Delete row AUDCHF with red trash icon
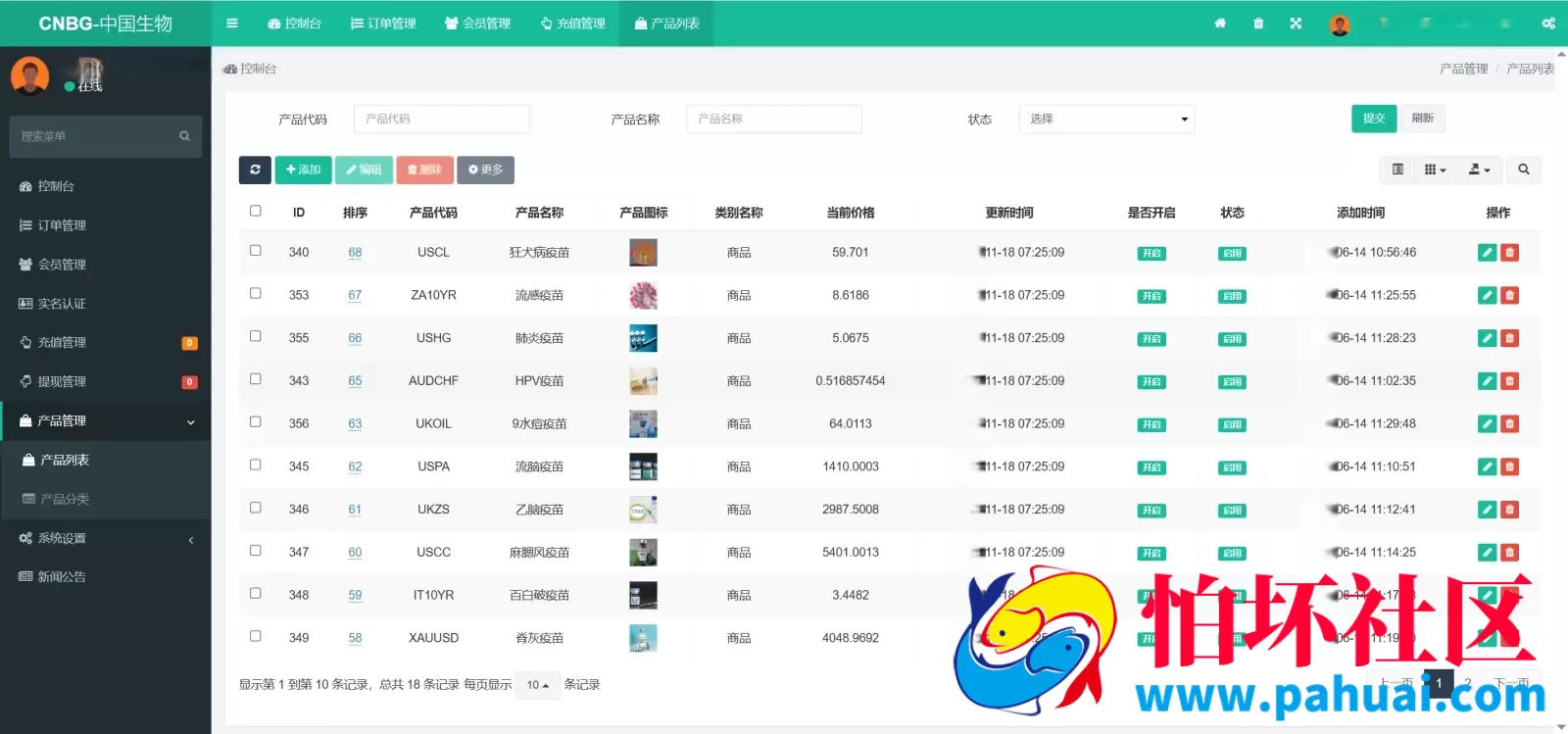 pos(1510,381)
